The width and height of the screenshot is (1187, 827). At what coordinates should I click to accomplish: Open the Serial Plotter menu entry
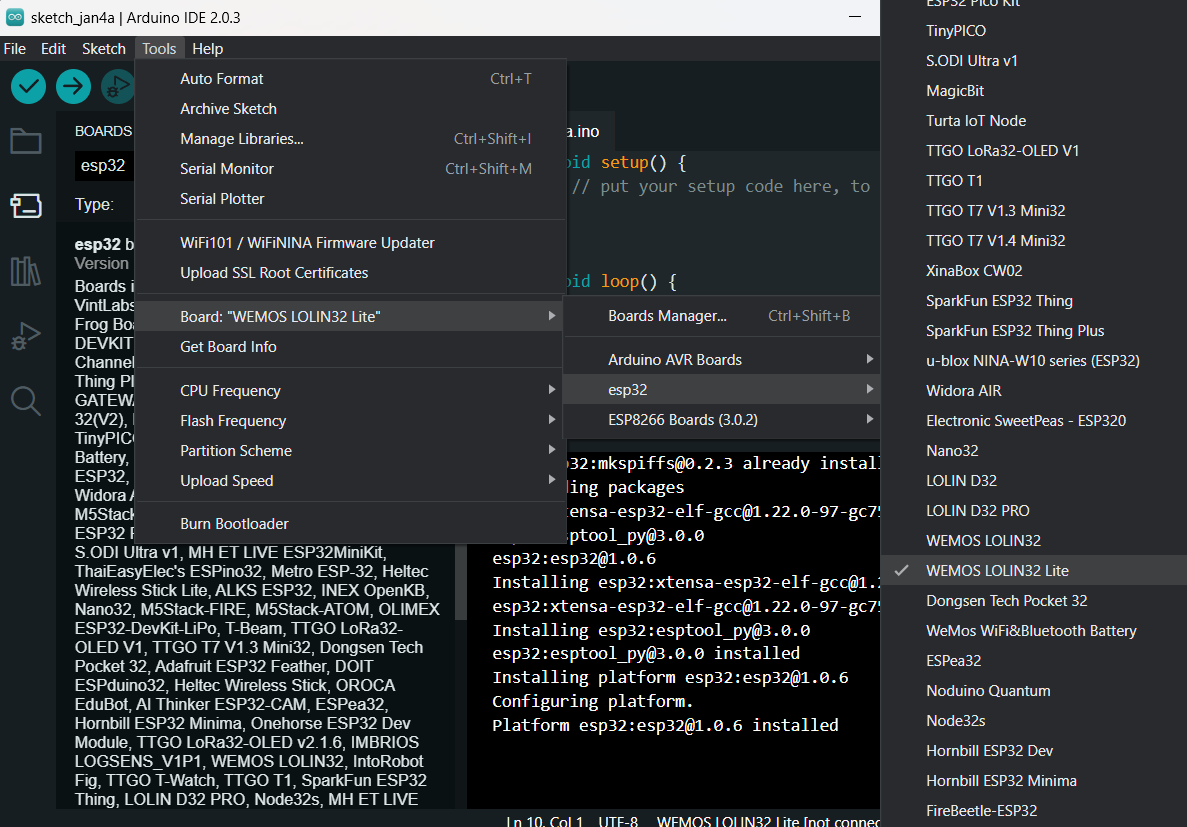click(x=350, y=199)
